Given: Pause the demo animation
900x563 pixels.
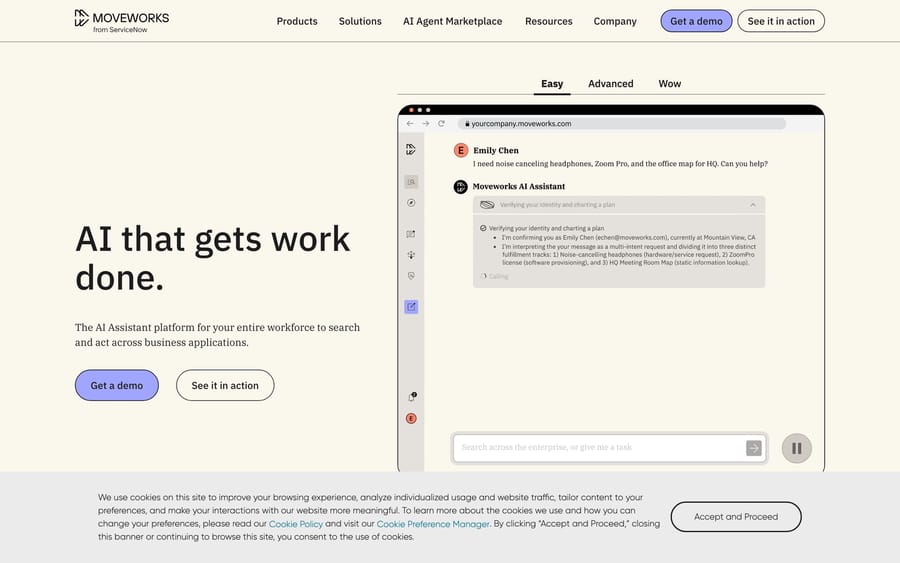Looking at the screenshot, I should 797,448.
